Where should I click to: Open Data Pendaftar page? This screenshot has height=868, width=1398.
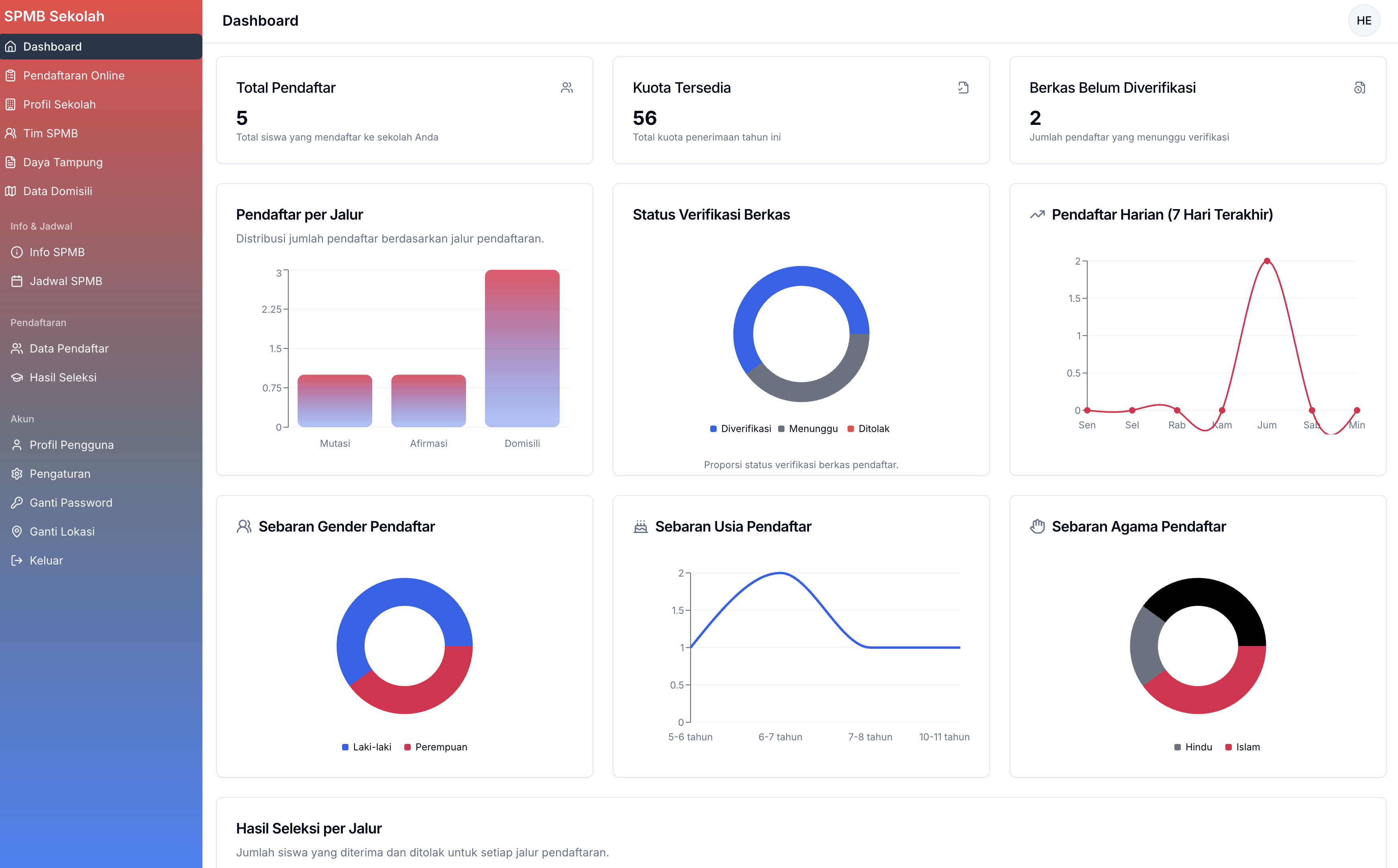pyautogui.click(x=69, y=348)
